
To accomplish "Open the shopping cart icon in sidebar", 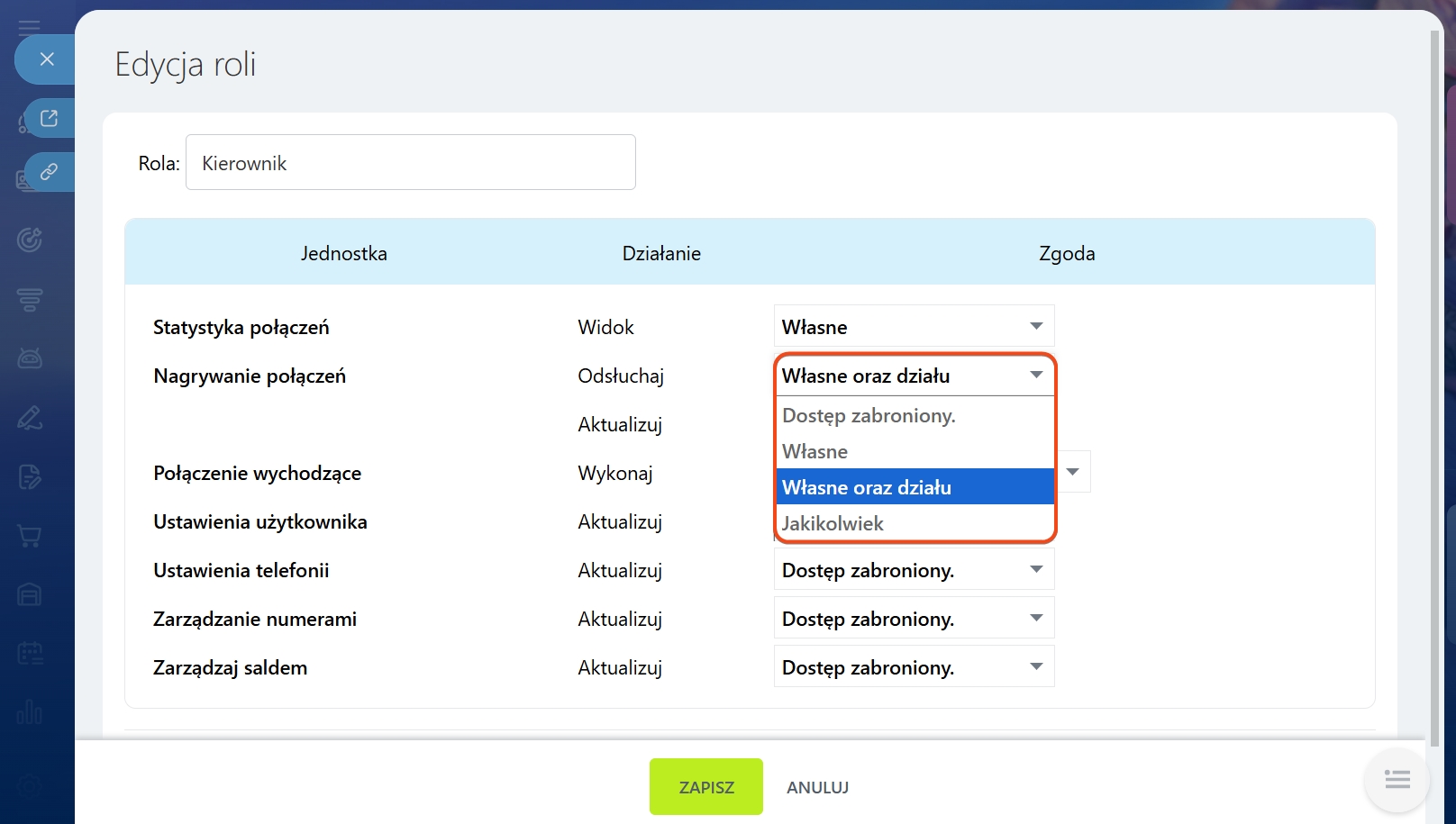I will [30, 536].
